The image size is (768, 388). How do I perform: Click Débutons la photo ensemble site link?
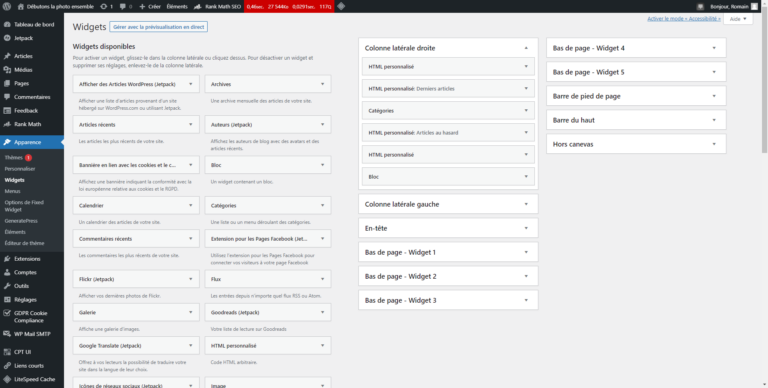point(55,6)
